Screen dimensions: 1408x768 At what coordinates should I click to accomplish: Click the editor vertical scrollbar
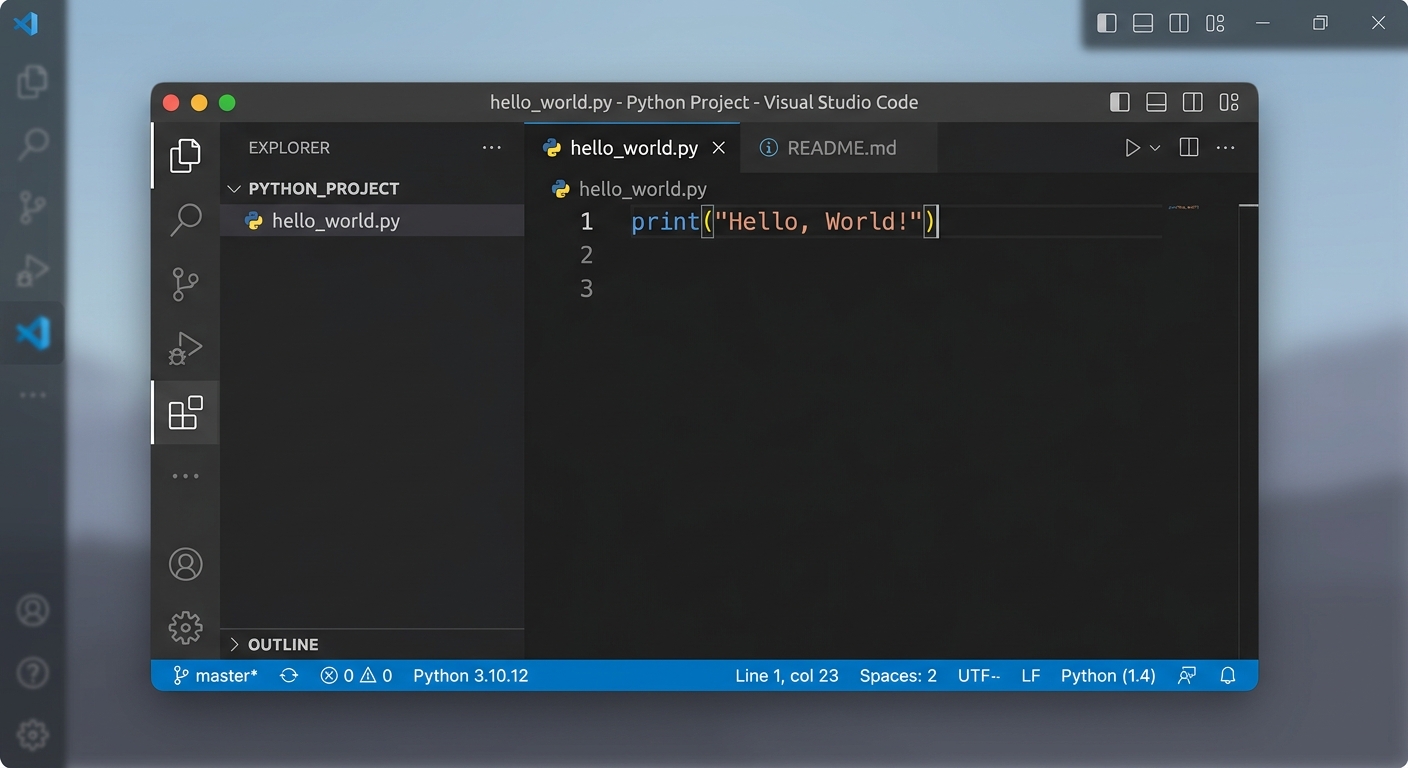tap(1249, 432)
